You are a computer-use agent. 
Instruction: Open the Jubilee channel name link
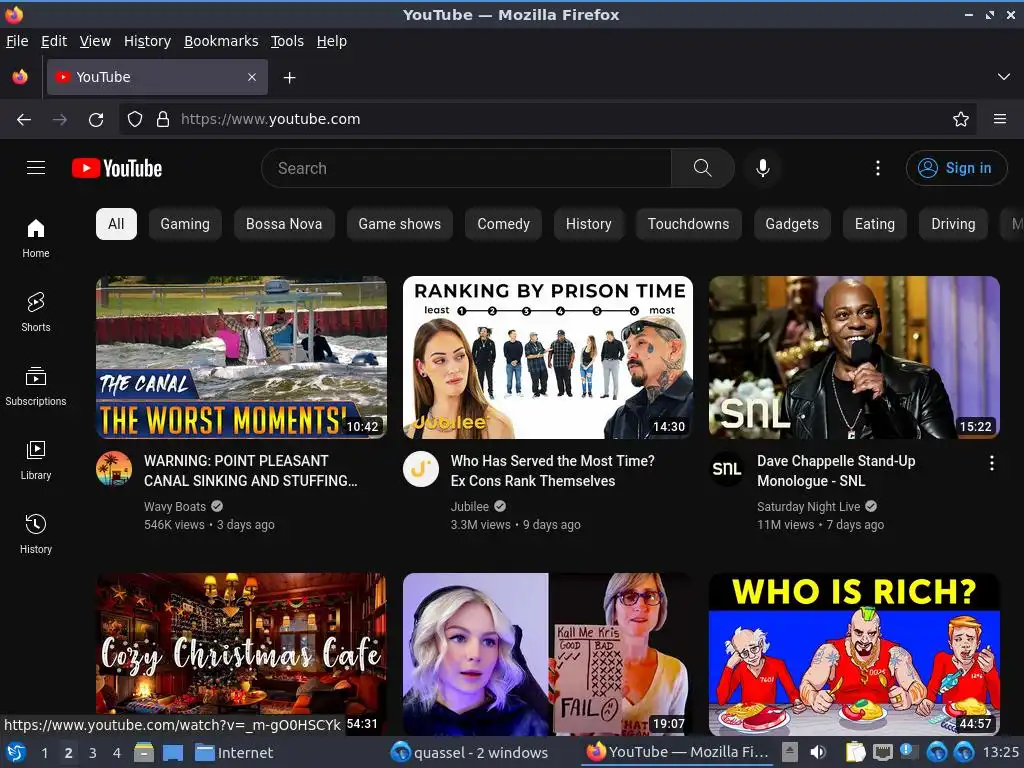click(x=470, y=507)
